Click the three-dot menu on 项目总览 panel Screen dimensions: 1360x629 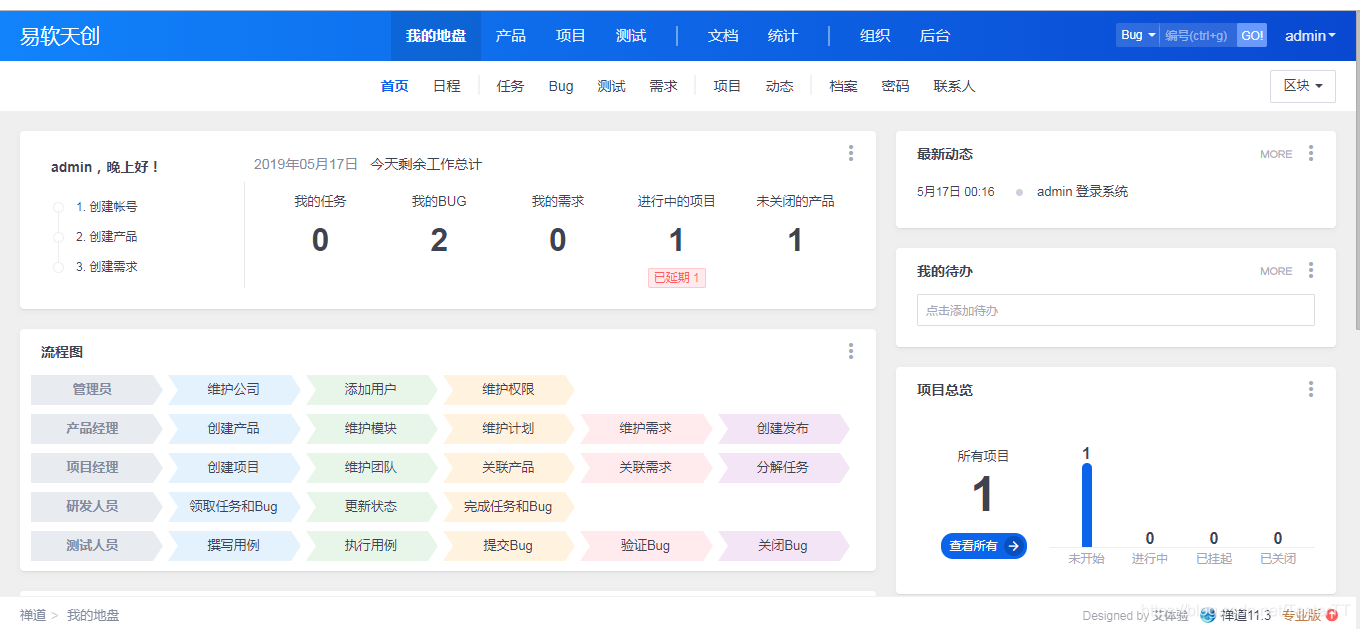point(1311,389)
